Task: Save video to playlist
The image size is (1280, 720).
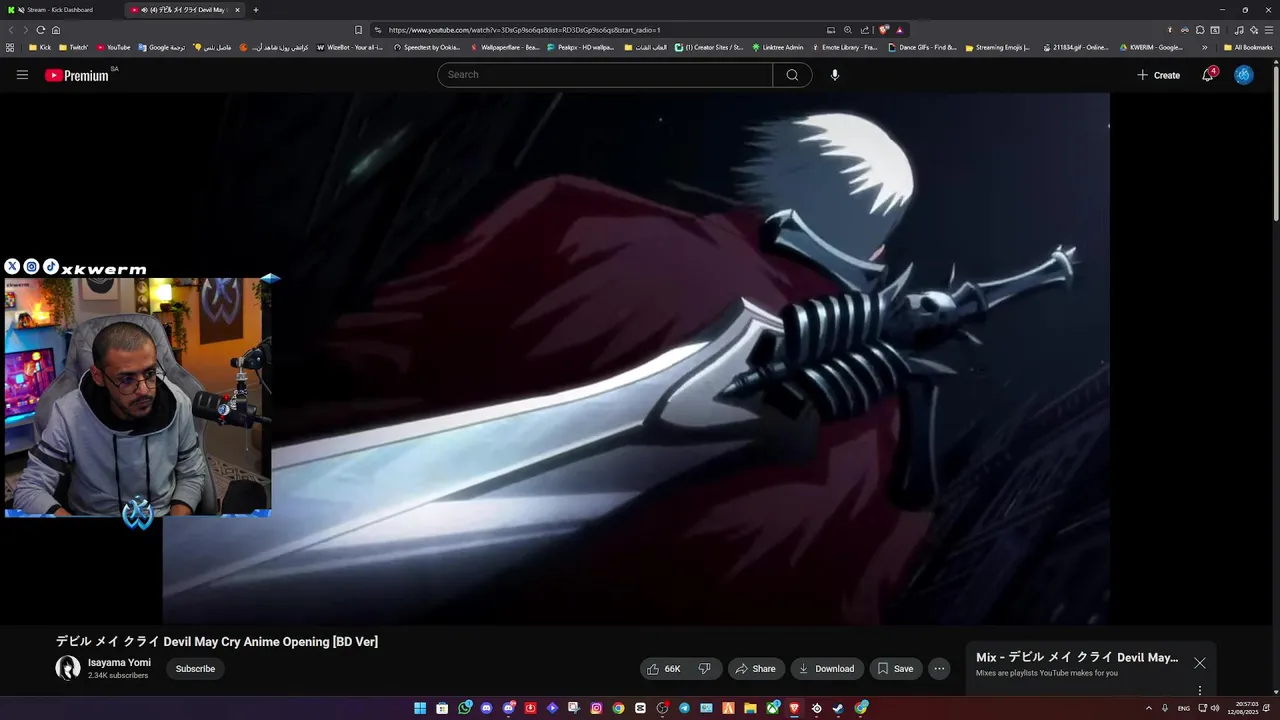Action: [x=895, y=669]
